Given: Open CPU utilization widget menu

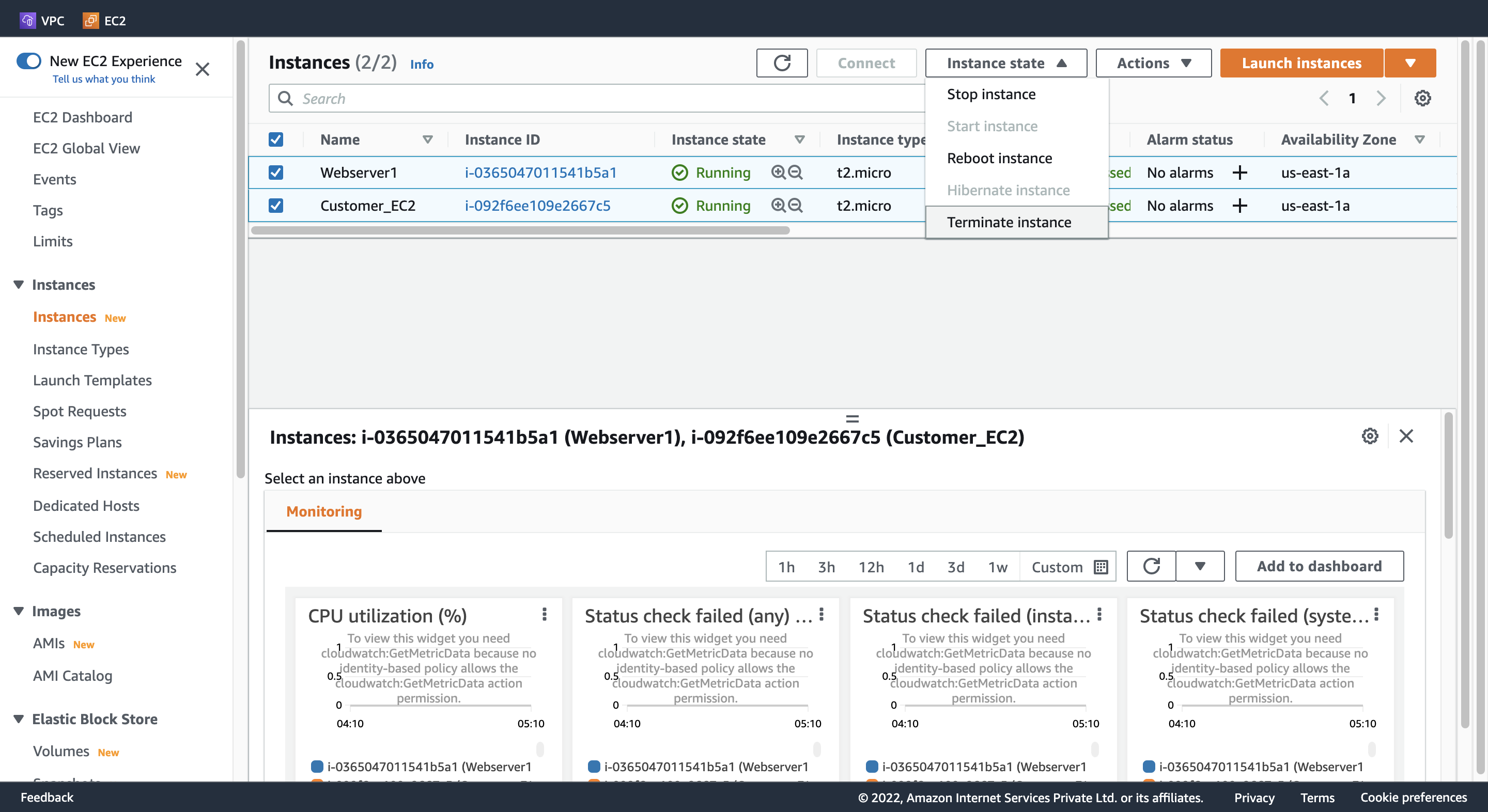Looking at the screenshot, I should [x=544, y=615].
